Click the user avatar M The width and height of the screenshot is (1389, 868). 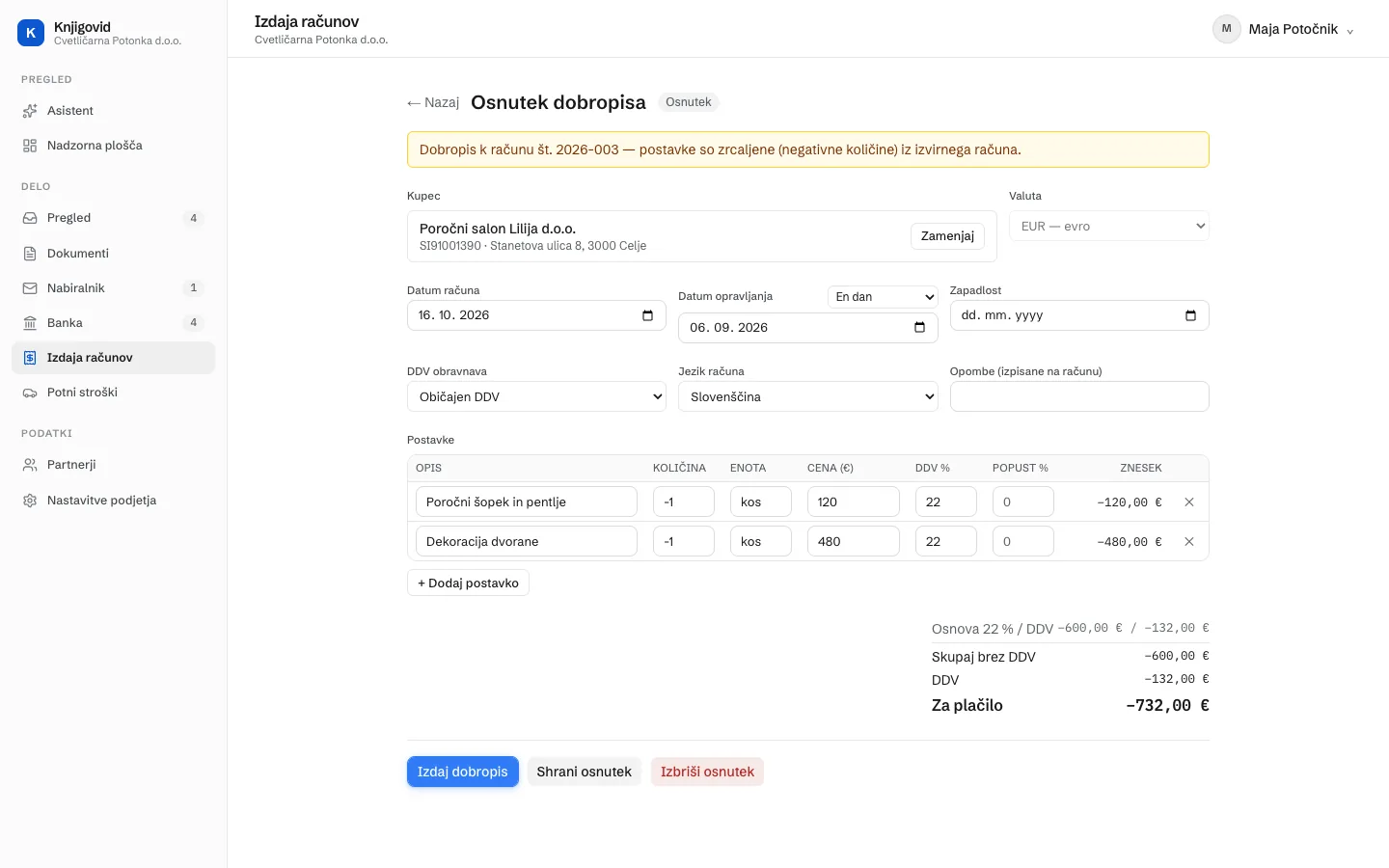click(1227, 29)
